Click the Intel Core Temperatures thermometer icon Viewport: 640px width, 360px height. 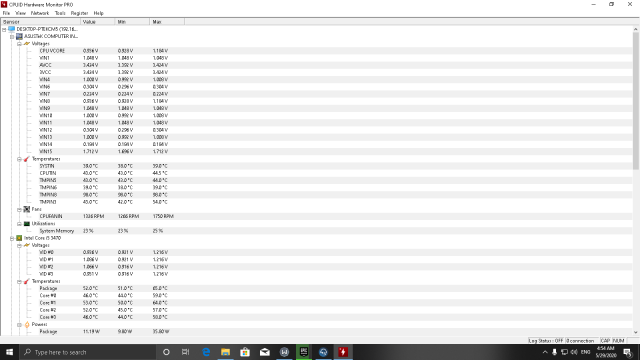[27, 281]
